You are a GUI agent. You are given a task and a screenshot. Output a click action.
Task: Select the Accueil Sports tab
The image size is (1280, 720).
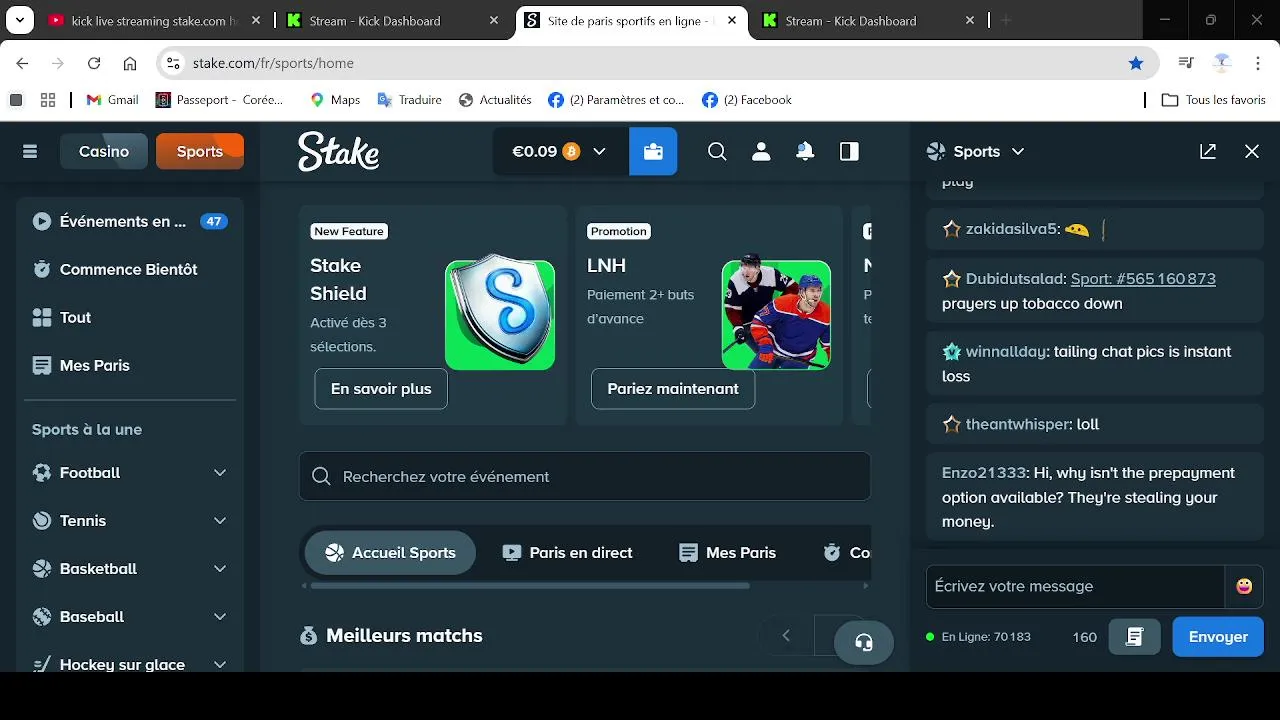(390, 552)
